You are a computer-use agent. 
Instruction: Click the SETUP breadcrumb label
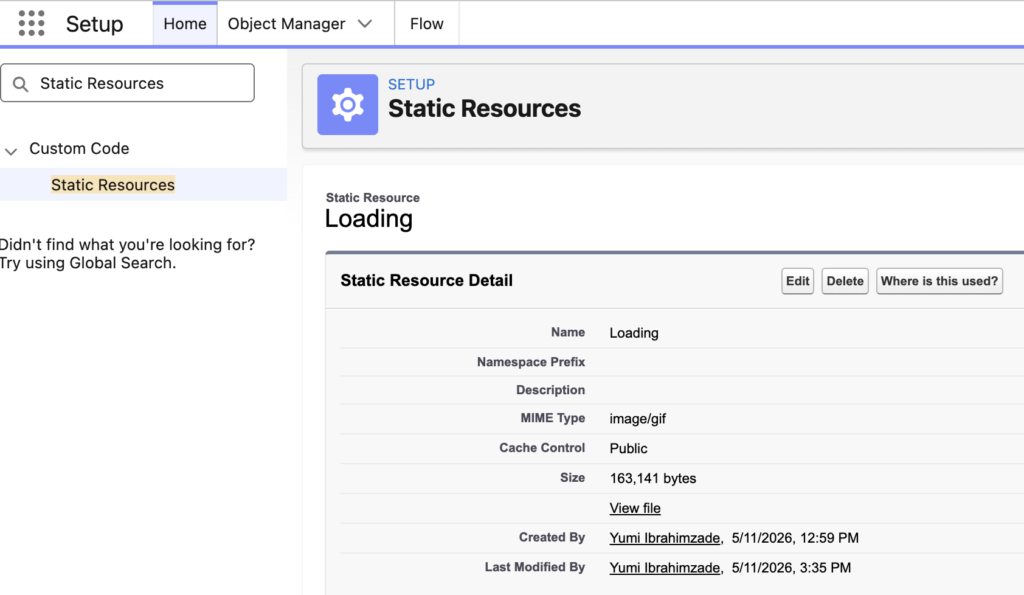(x=411, y=84)
